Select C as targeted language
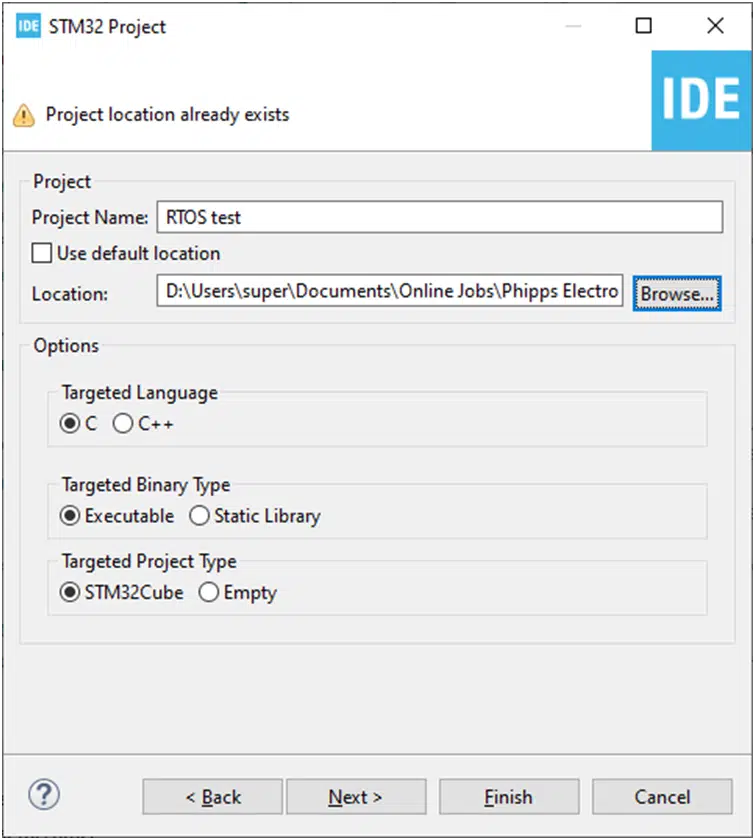Image resolution: width=755 pixels, height=840 pixels. coord(70,424)
